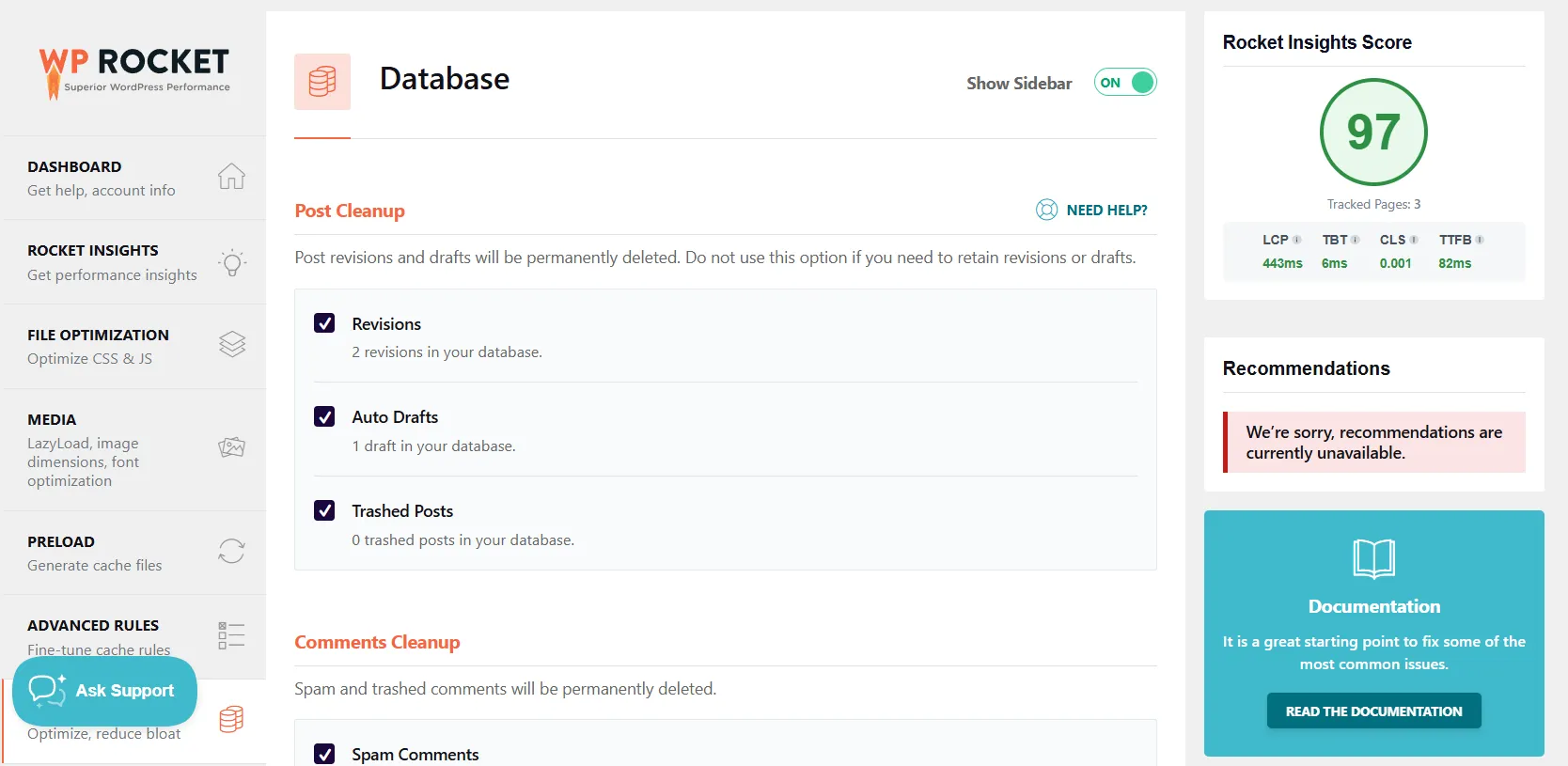Select the Media menu item
The image size is (1568, 766).
134,449
